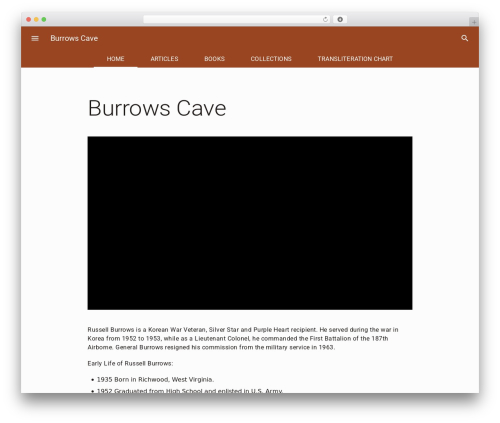Open the hamburger menu icon
This screenshot has width=500, height=423.
(35, 38)
